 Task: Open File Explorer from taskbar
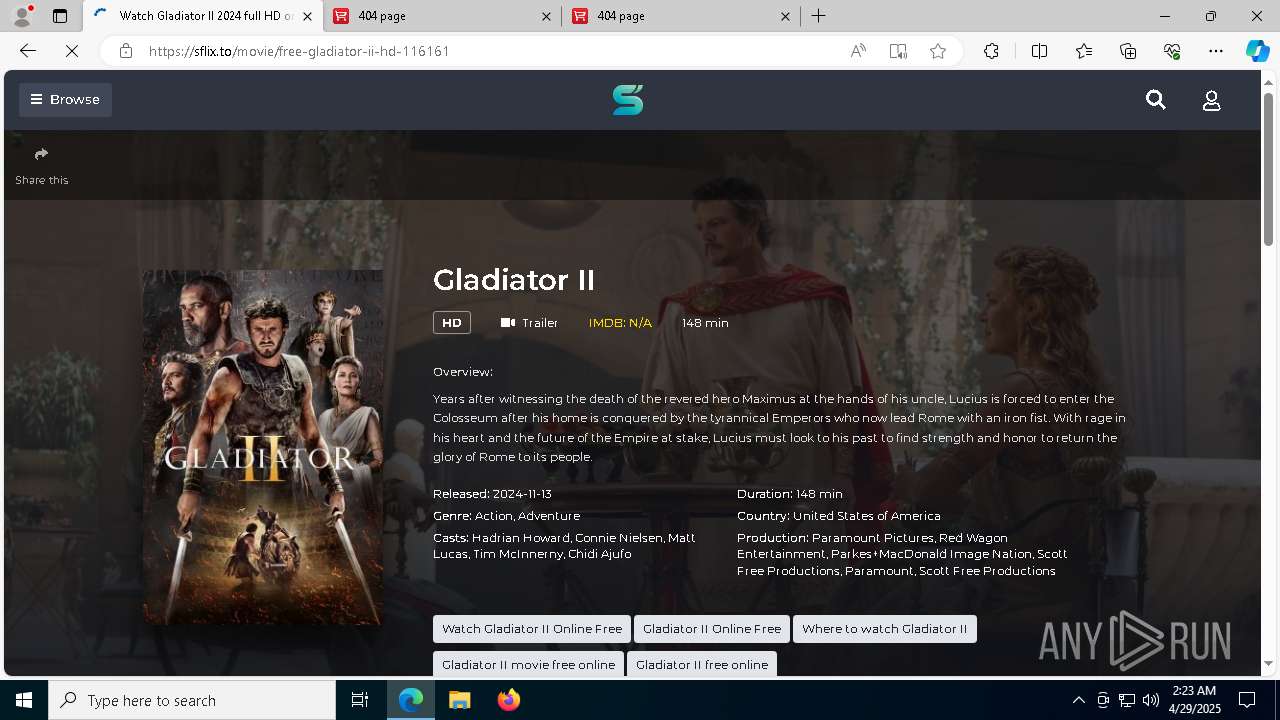pos(459,700)
